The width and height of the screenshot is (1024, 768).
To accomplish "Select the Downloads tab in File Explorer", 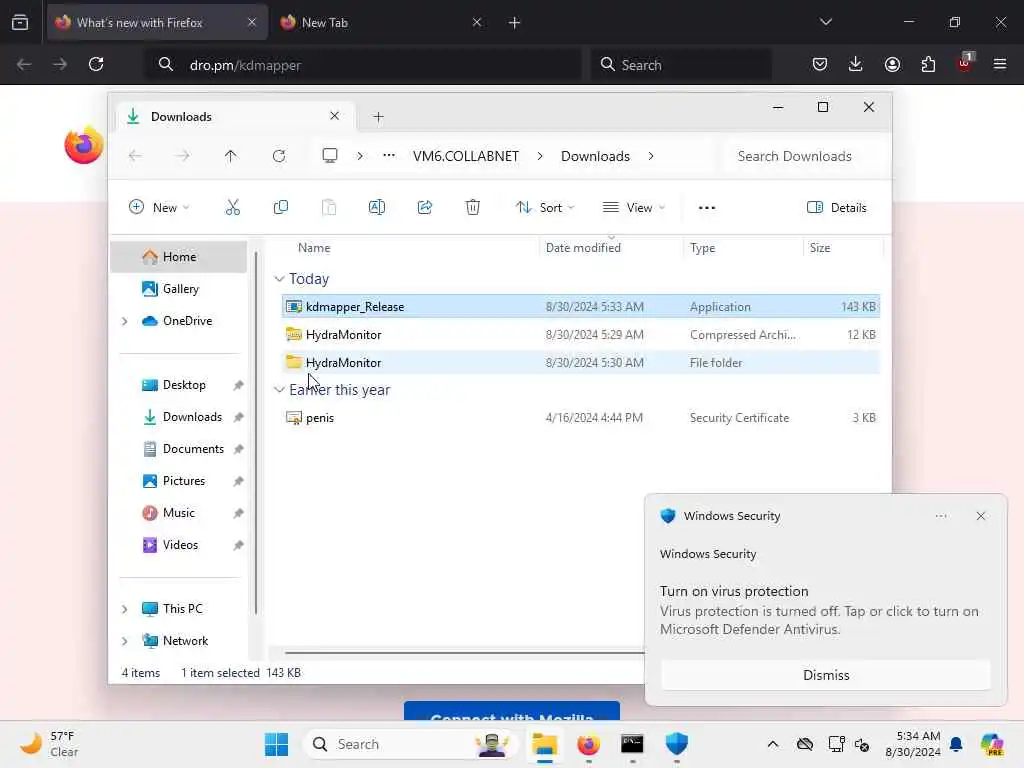I will (234, 117).
